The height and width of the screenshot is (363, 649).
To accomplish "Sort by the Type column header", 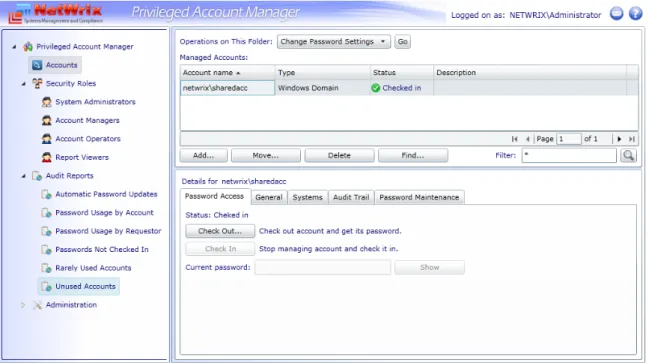I will click(322, 72).
